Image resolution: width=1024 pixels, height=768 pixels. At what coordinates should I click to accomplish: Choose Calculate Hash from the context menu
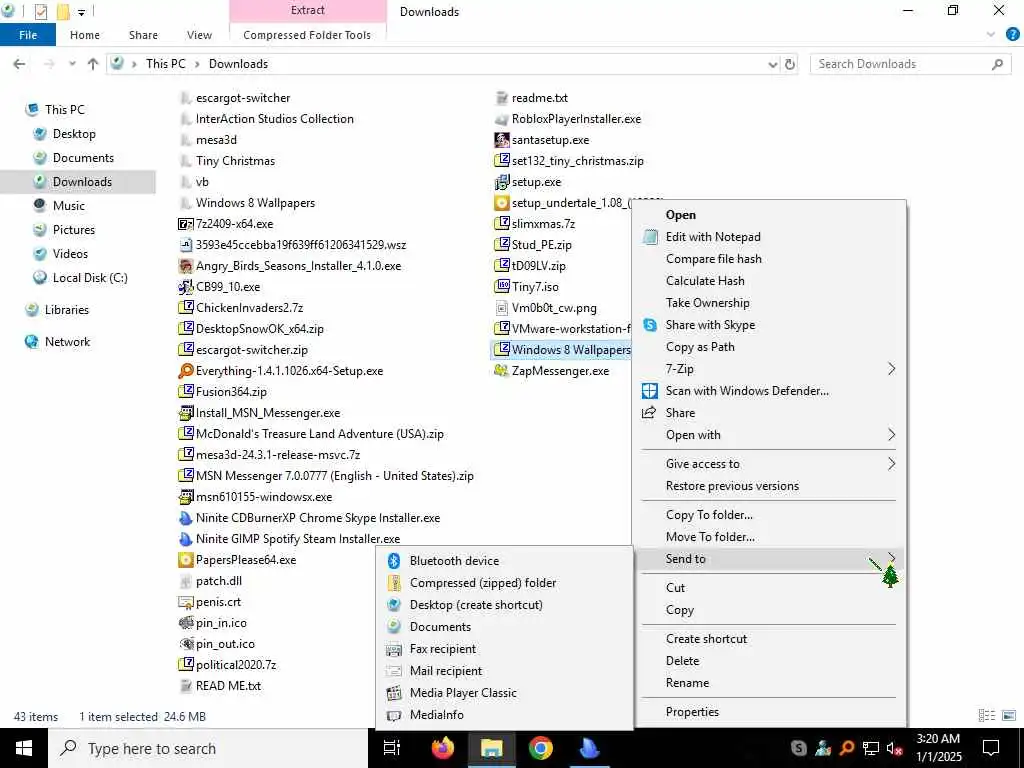pyautogui.click(x=705, y=281)
